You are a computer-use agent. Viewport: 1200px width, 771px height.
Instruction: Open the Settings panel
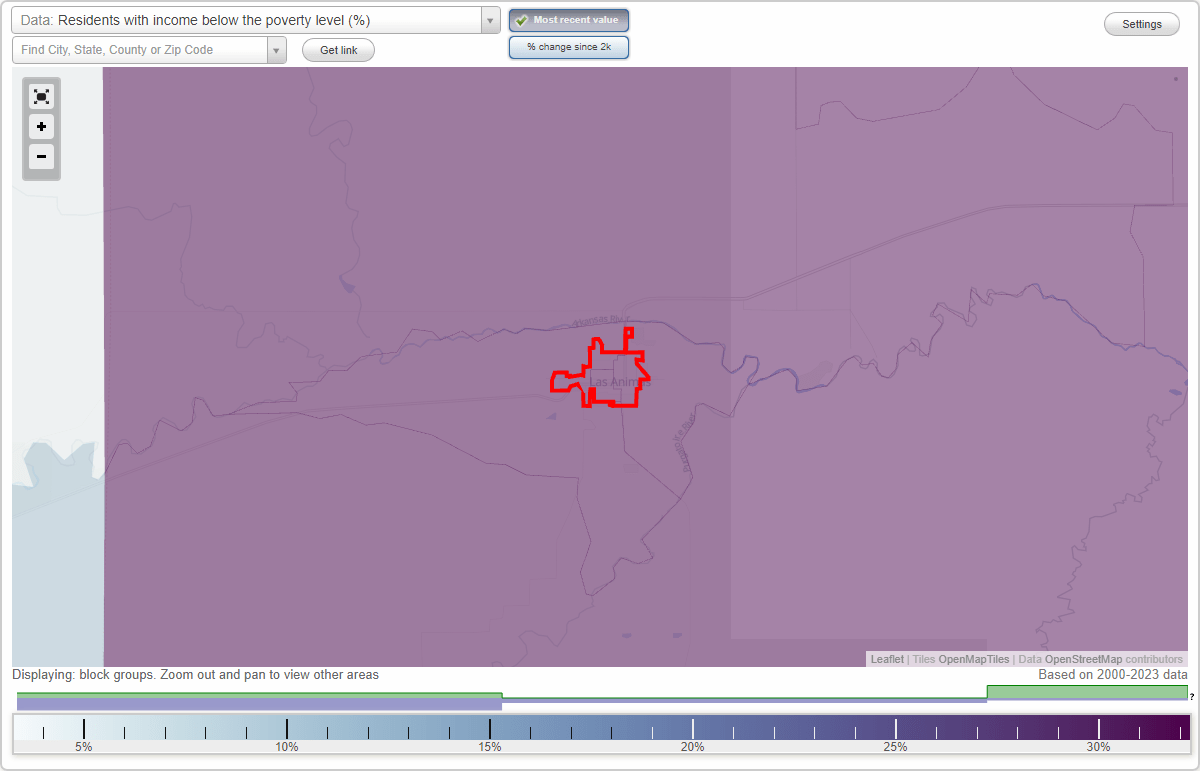(1141, 23)
